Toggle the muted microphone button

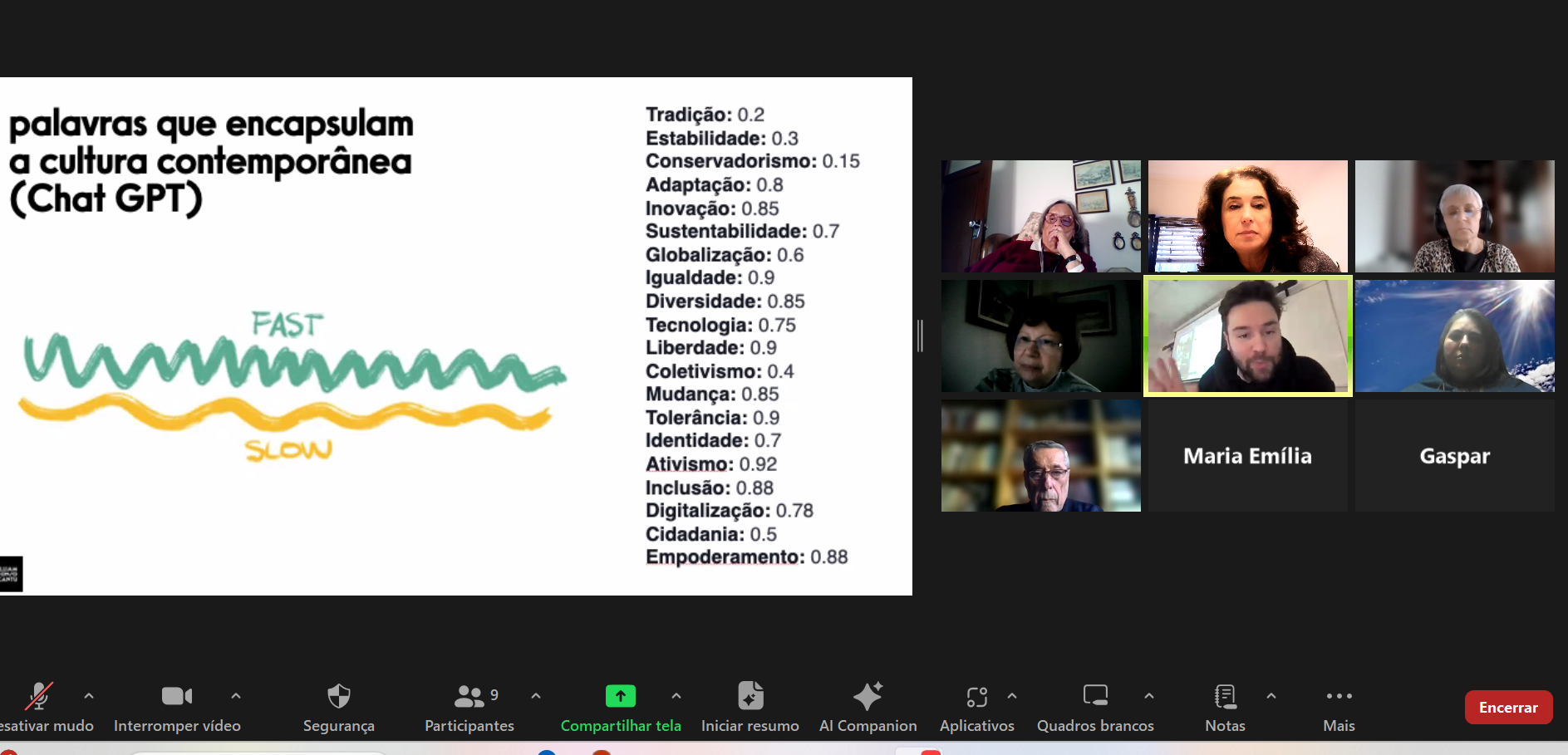[x=38, y=696]
